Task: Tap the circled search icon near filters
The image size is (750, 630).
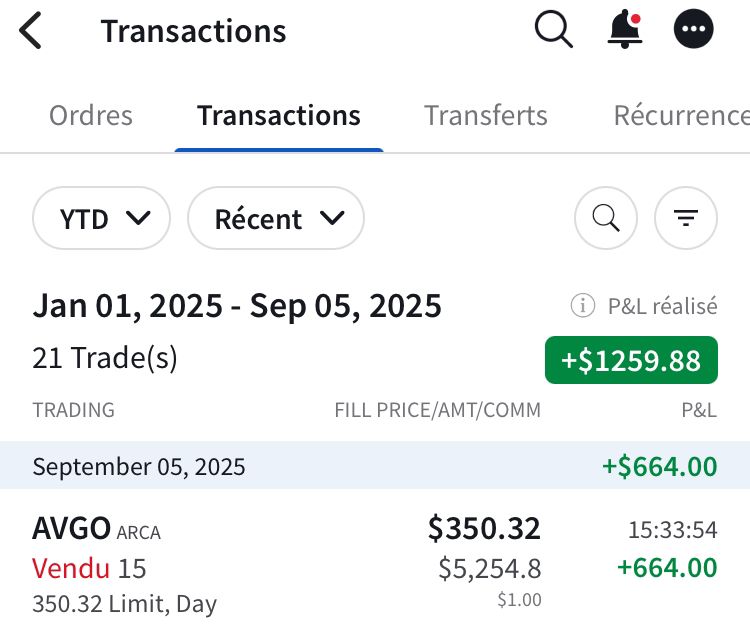Action: [606, 217]
